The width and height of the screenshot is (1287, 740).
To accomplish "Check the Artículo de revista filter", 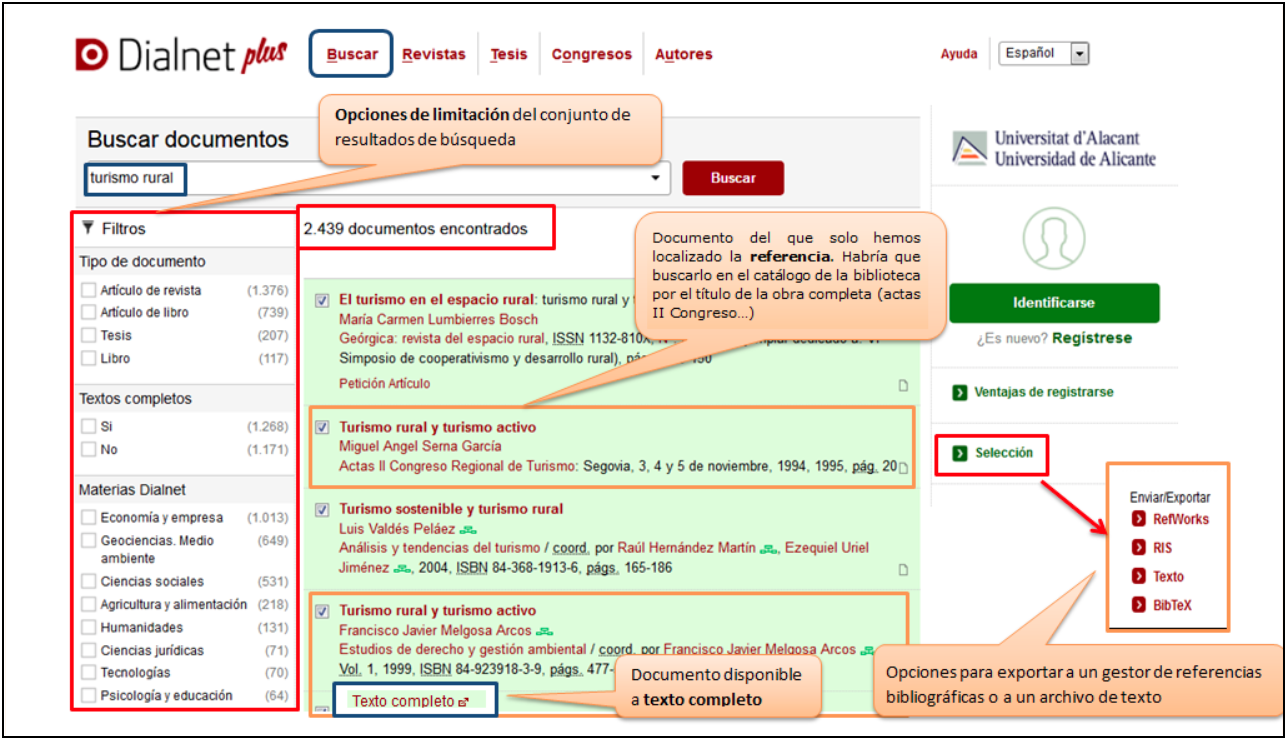I will (x=89, y=291).
